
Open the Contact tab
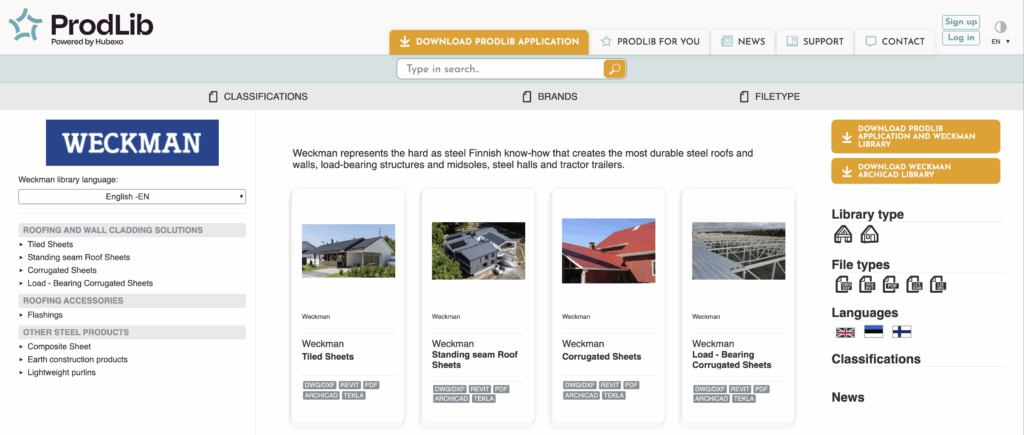[x=895, y=41]
